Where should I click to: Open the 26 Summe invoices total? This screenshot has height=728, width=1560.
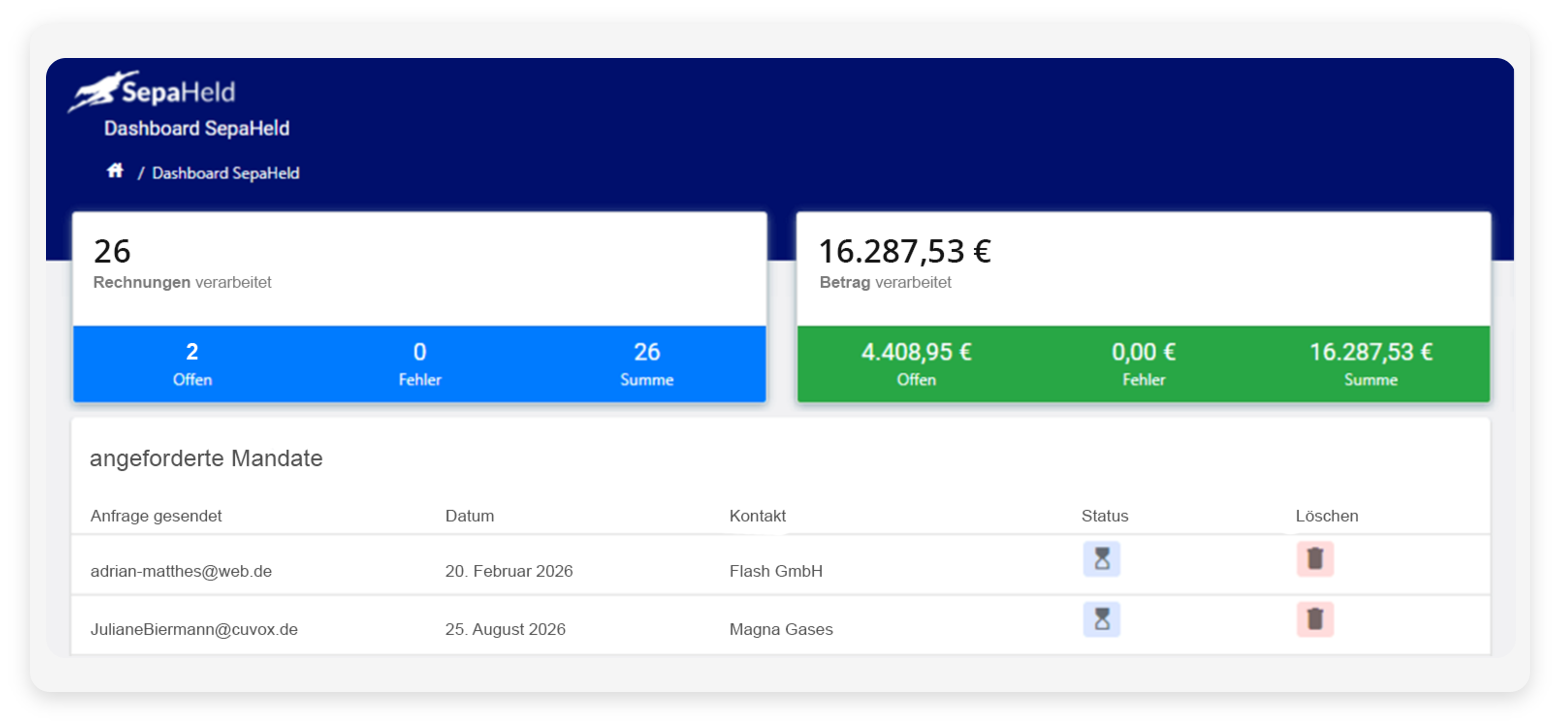[x=647, y=364]
